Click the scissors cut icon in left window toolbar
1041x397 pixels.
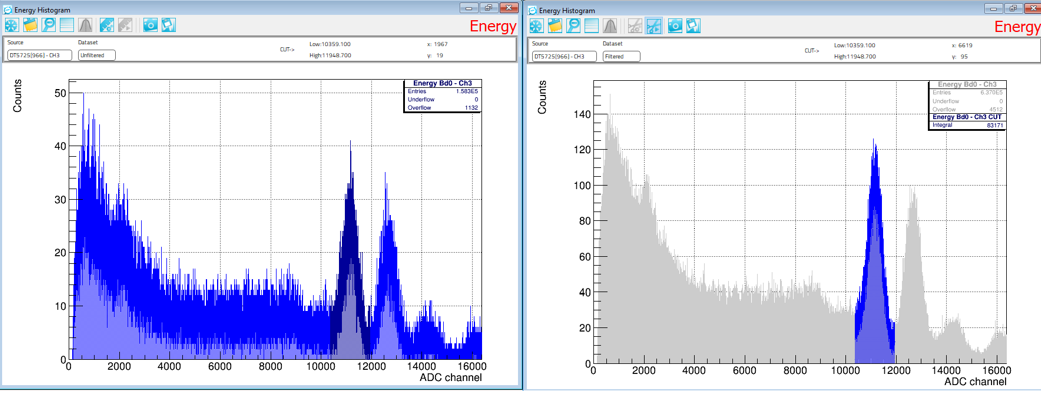tap(106, 25)
